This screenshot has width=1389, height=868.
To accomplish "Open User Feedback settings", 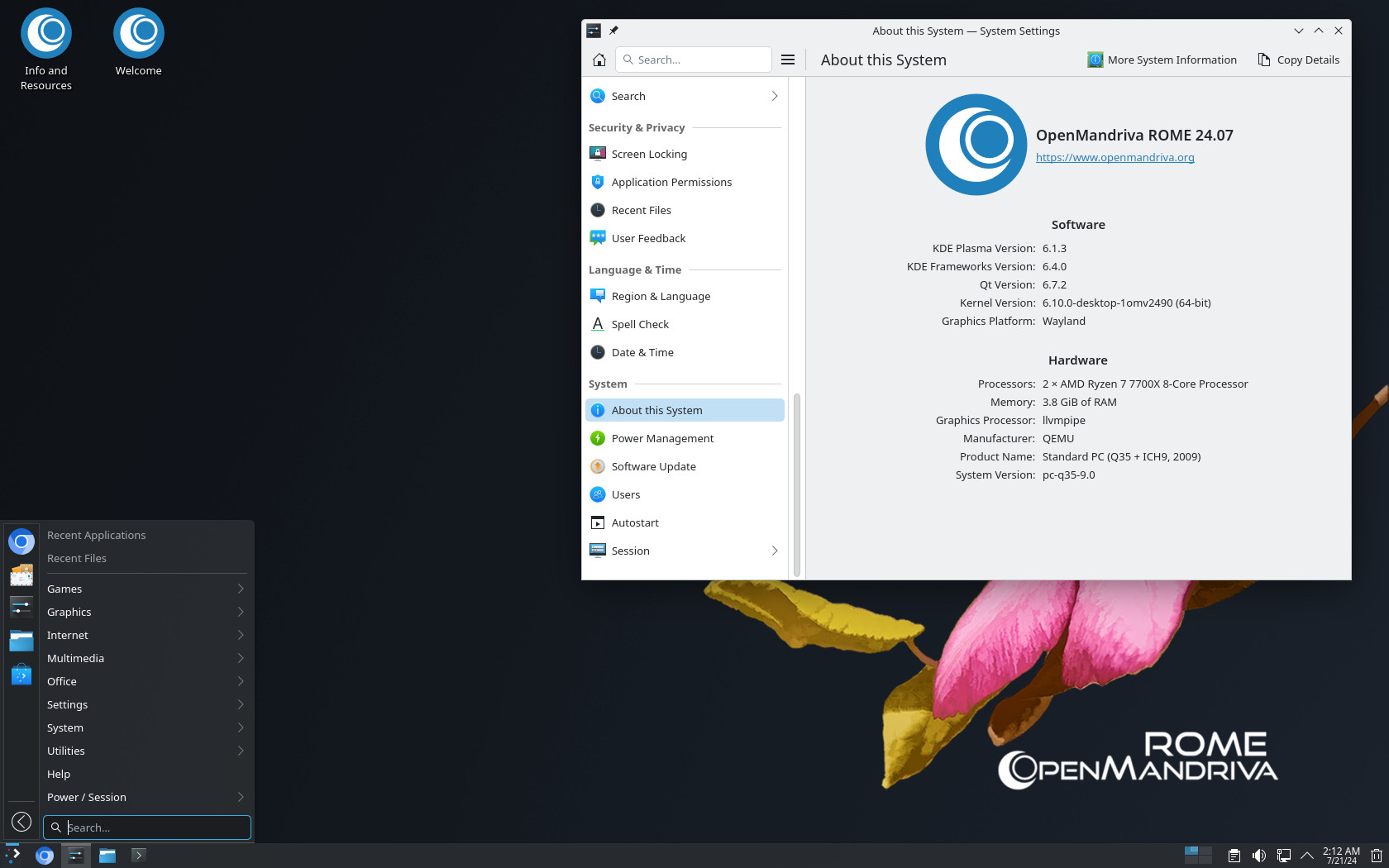I will point(685,238).
